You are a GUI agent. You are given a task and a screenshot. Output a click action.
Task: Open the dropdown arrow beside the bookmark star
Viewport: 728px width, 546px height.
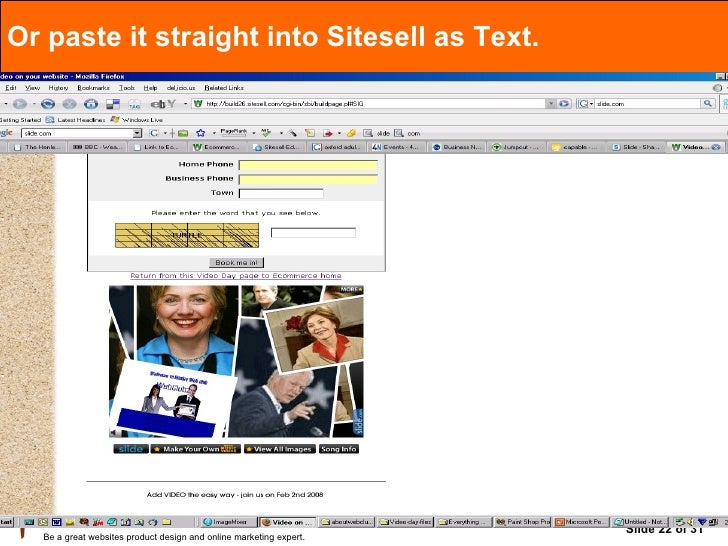coord(214,133)
